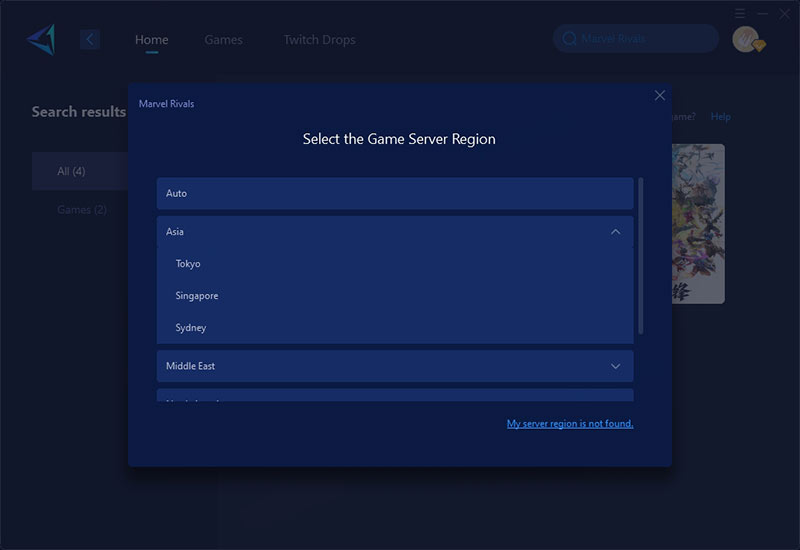Choose the Singapore server

(395, 296)
